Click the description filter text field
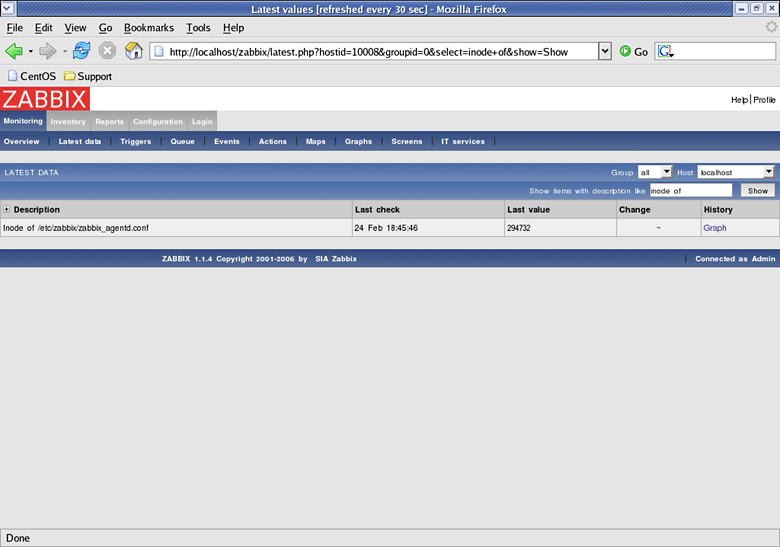The width and height of the screenshot is (780, 547). (x=689, y=190)
